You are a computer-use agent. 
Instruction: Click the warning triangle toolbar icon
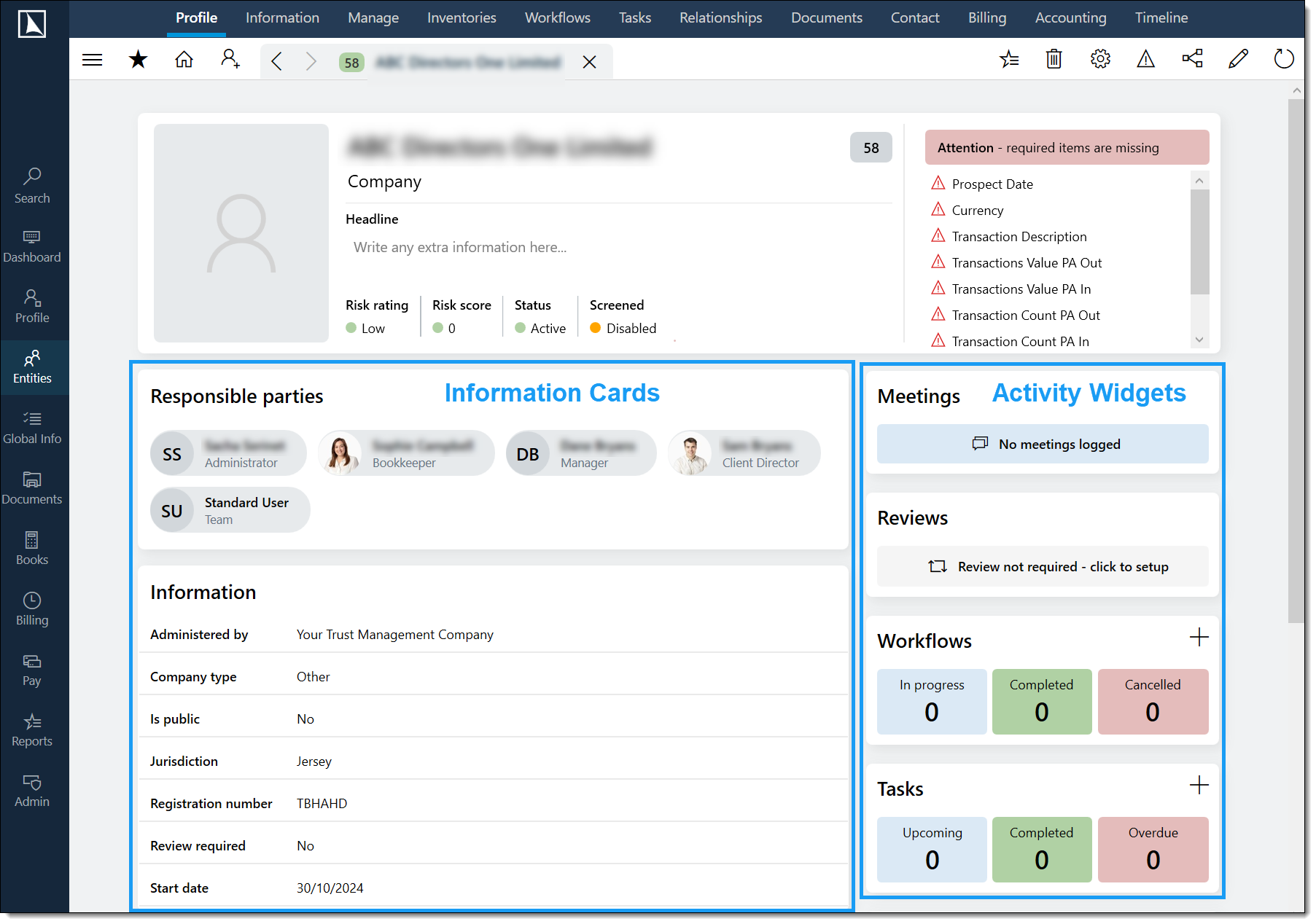coord(1145,59)
